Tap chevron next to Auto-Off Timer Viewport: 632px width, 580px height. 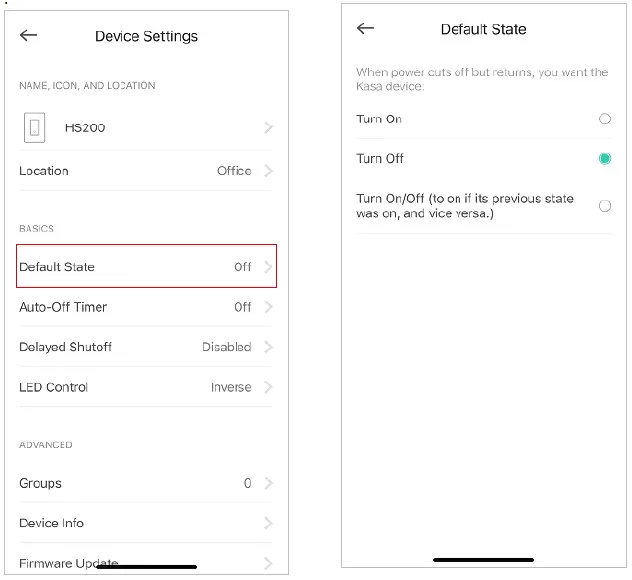point(268,307)
